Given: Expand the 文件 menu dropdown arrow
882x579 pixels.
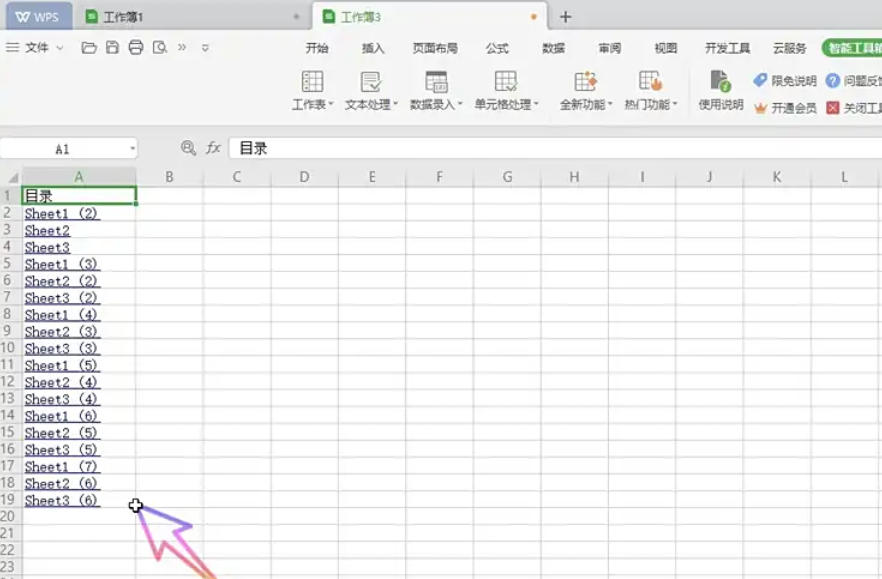Looking at the screenshot, I should tap(60, 48).
